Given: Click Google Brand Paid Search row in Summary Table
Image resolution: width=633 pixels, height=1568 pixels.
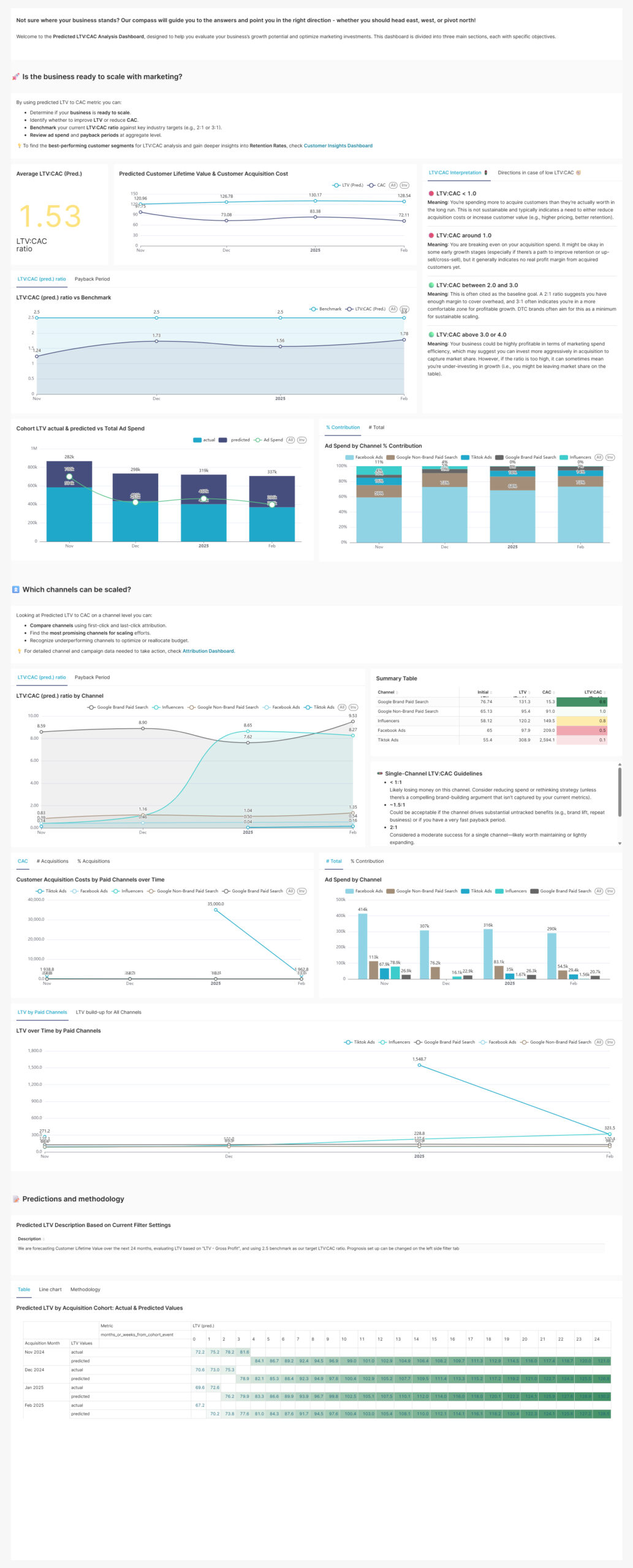Looking at the screenshot, I should tap(491, 702).
